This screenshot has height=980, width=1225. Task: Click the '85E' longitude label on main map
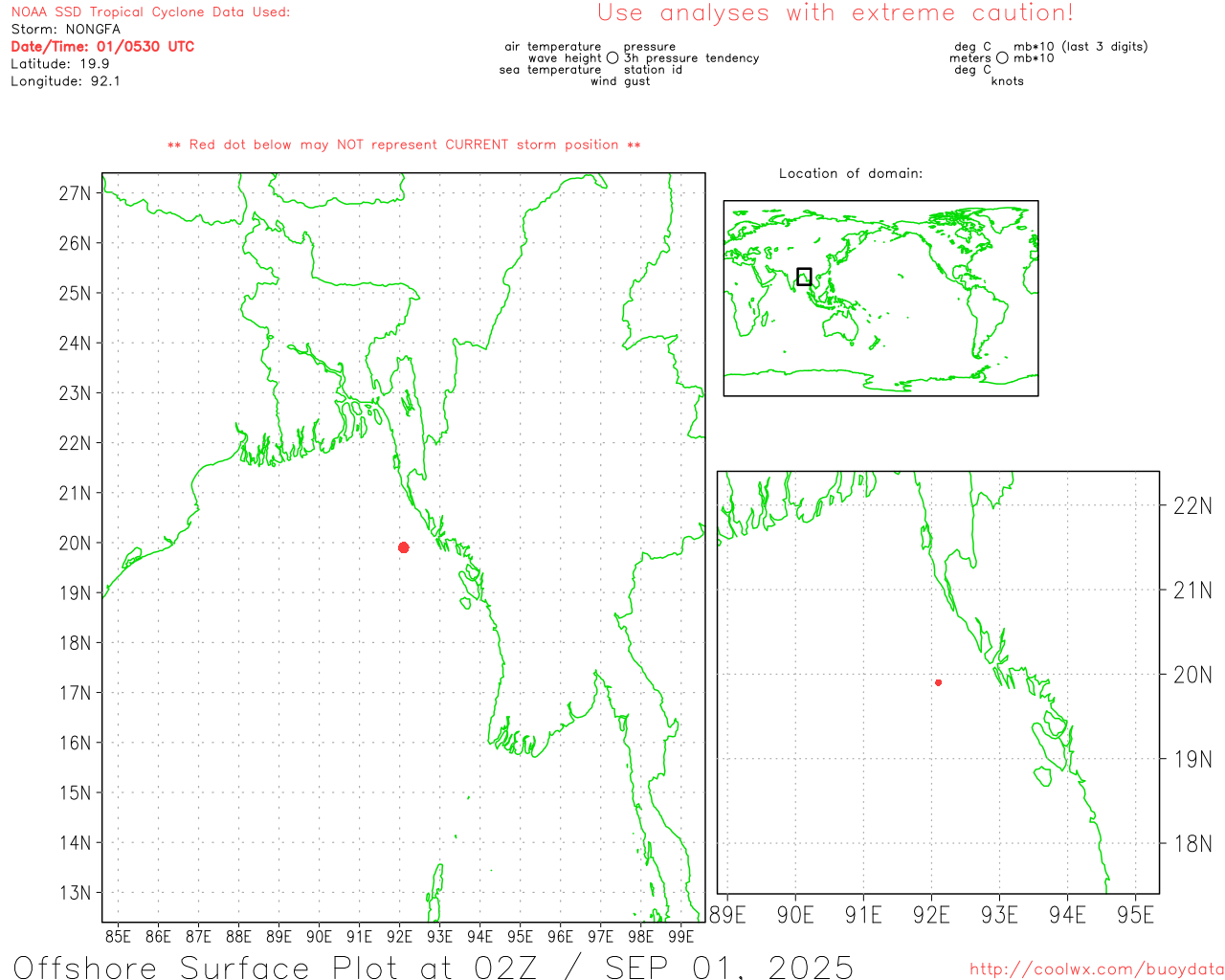click(x=118, y=936)
